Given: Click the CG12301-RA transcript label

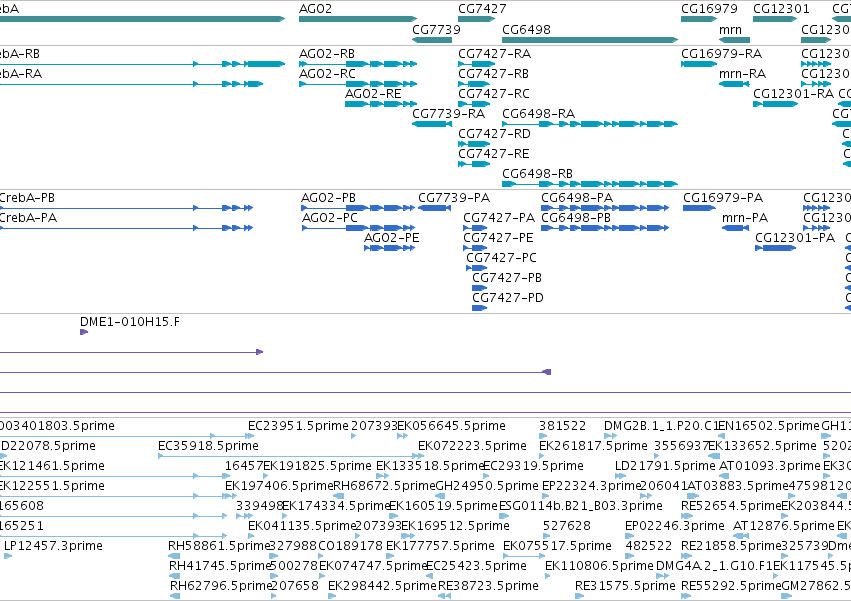Looking at the screenshot, I should tap(793, 94).
